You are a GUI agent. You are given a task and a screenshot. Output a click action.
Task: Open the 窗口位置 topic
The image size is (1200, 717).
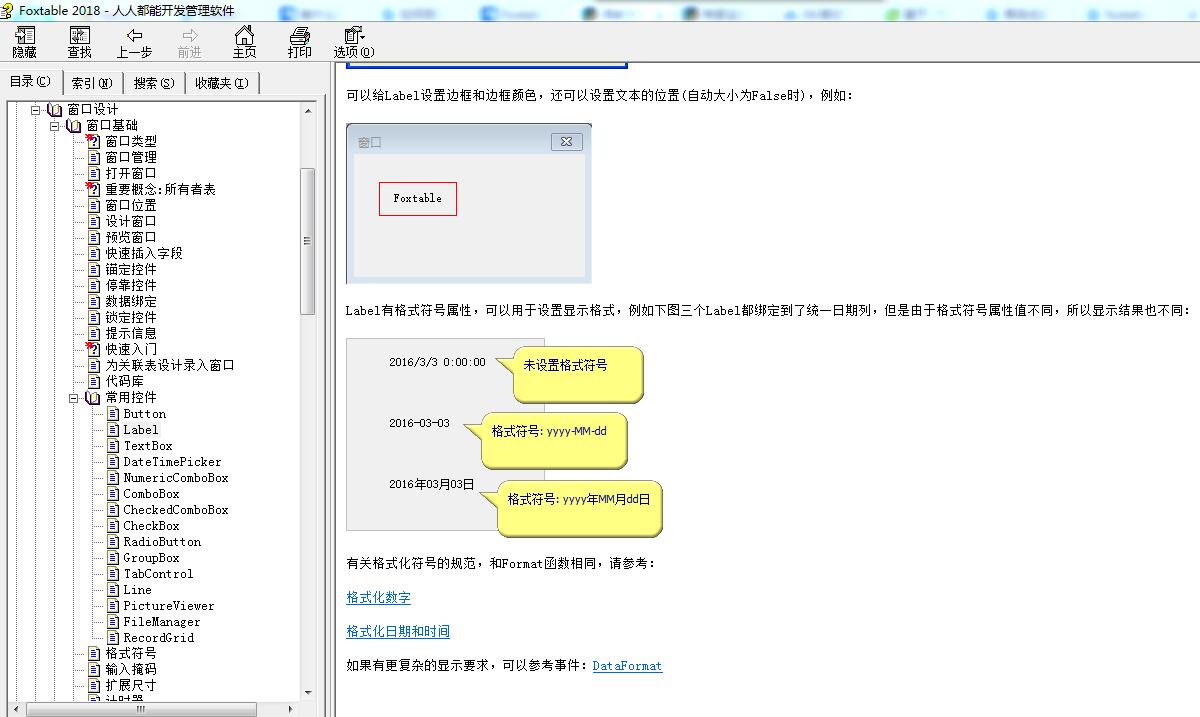click(131, 205)
